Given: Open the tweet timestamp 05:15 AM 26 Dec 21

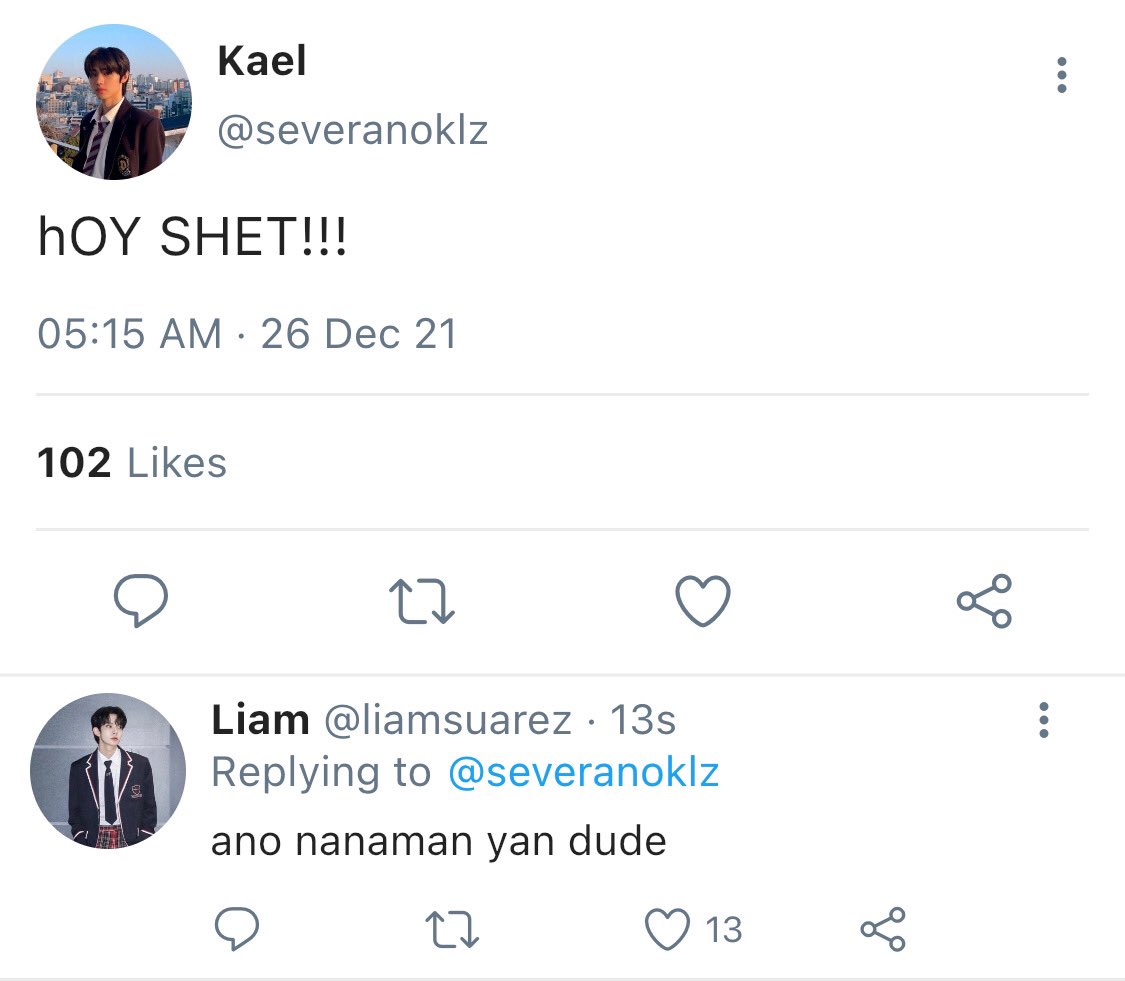Looking at the screenshot, I should 248,334.
